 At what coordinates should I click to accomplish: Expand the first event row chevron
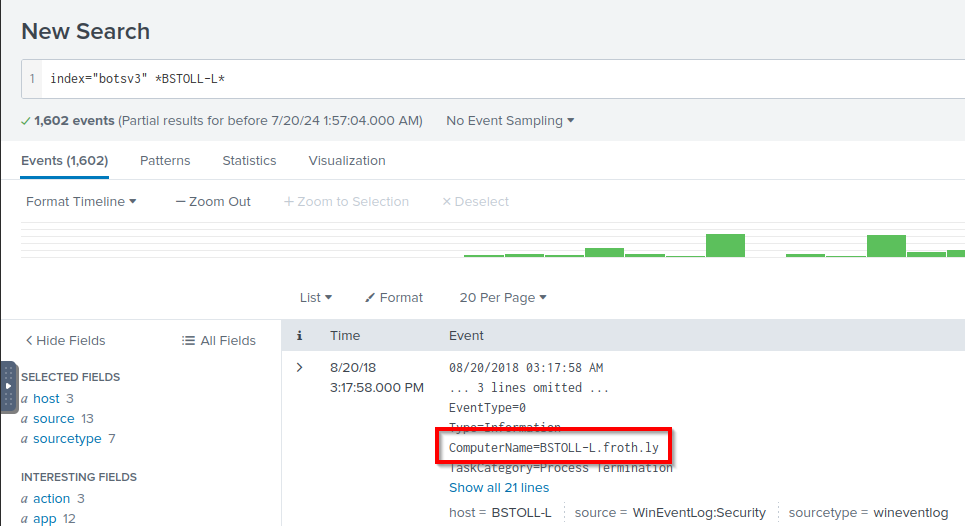coord(299,368)
